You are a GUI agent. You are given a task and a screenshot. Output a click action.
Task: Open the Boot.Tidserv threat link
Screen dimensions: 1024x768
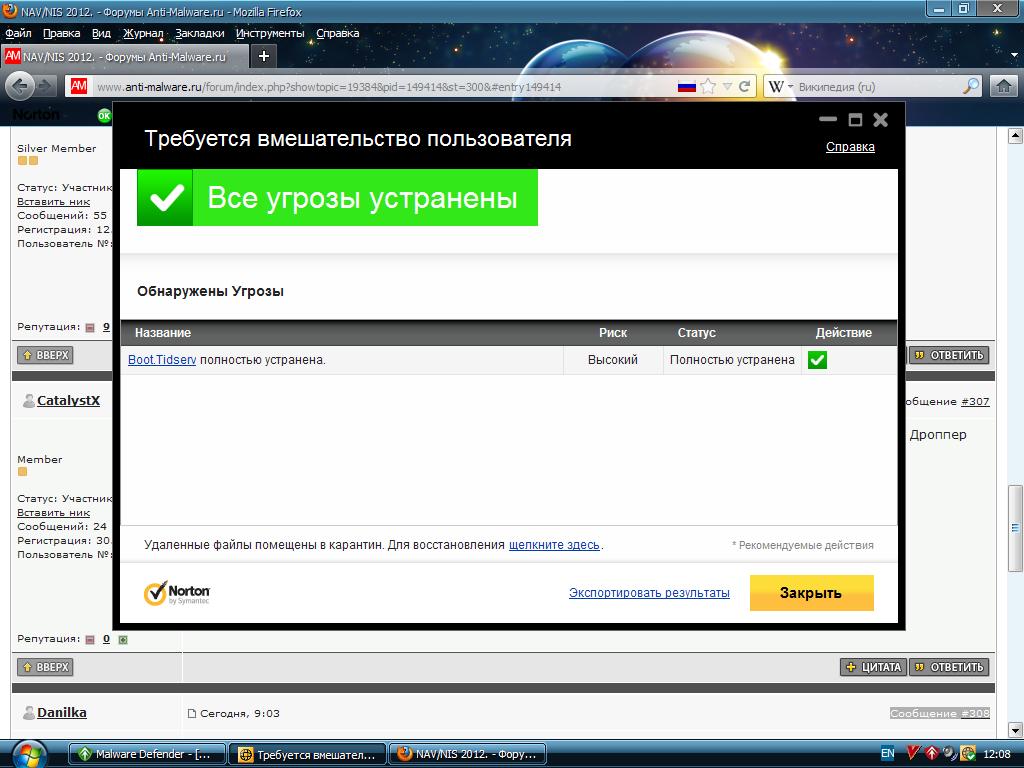tap(162, 360)
